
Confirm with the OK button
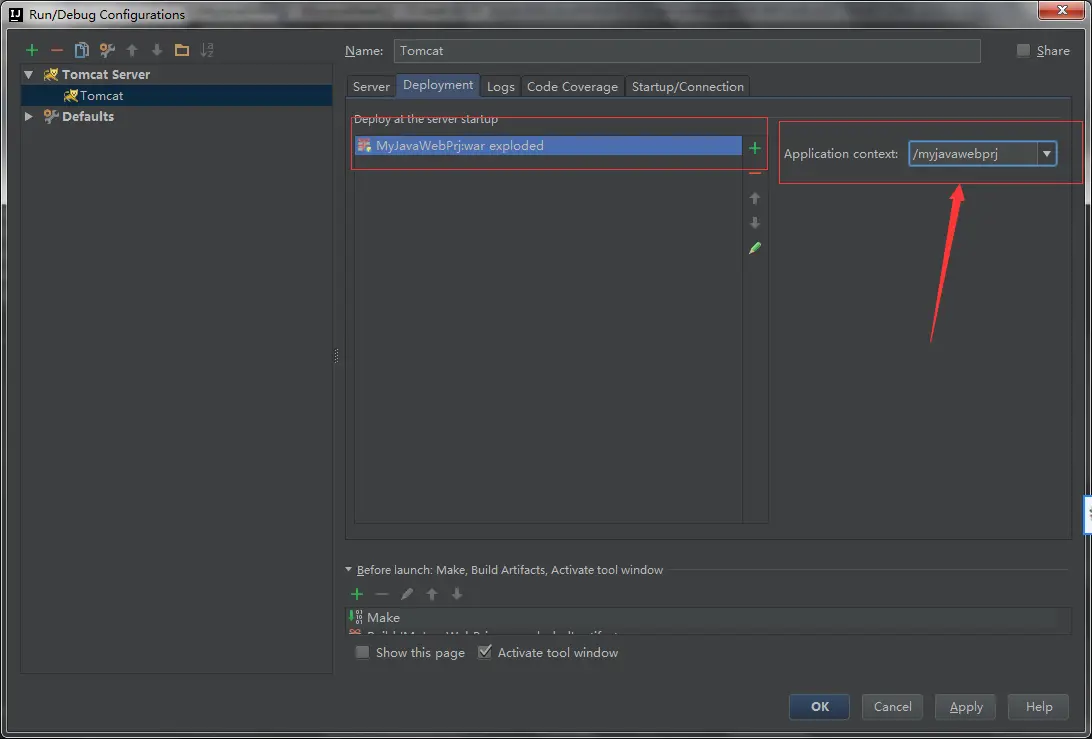coord(819,706)
